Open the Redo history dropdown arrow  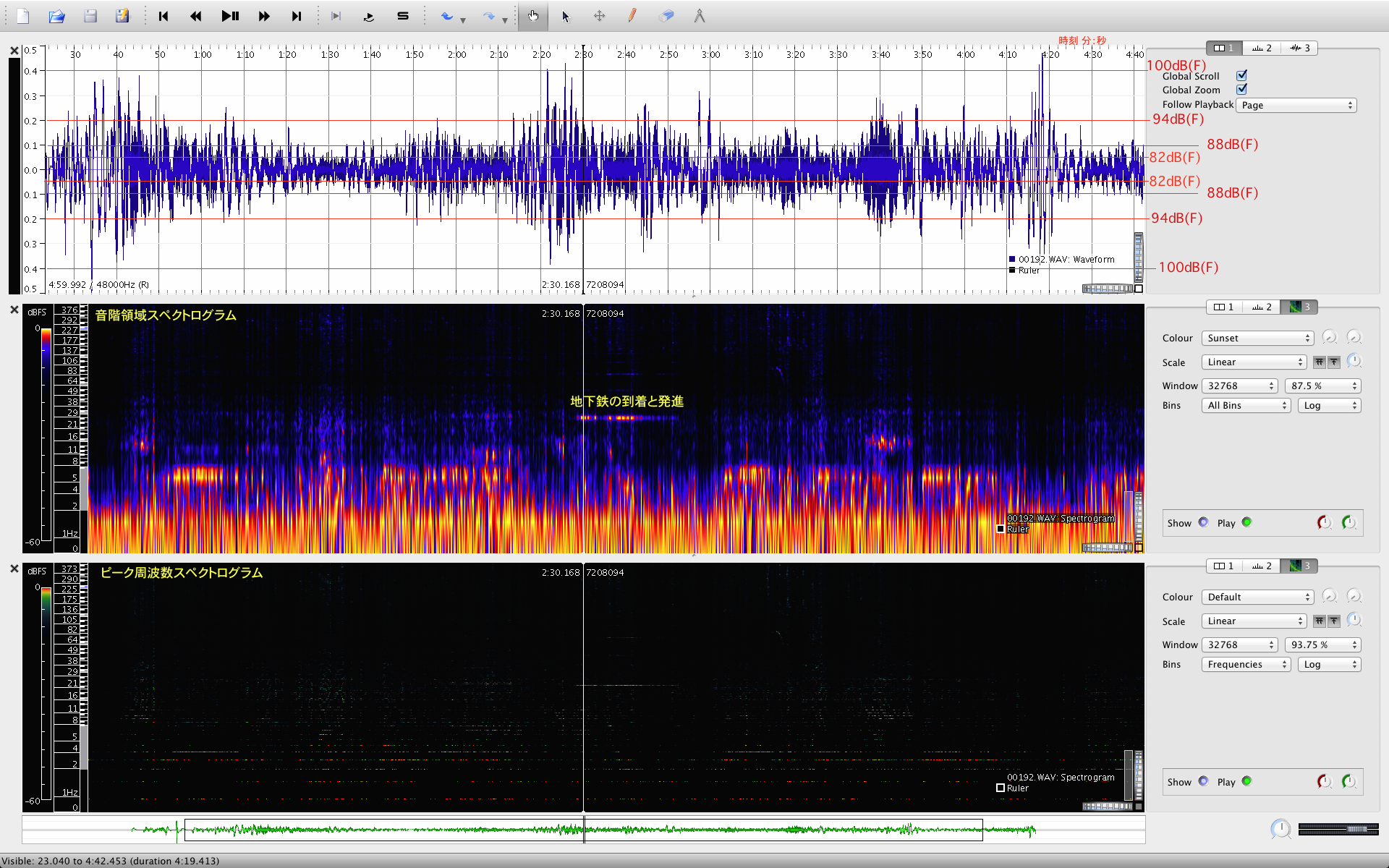click(x=505, y=20)
